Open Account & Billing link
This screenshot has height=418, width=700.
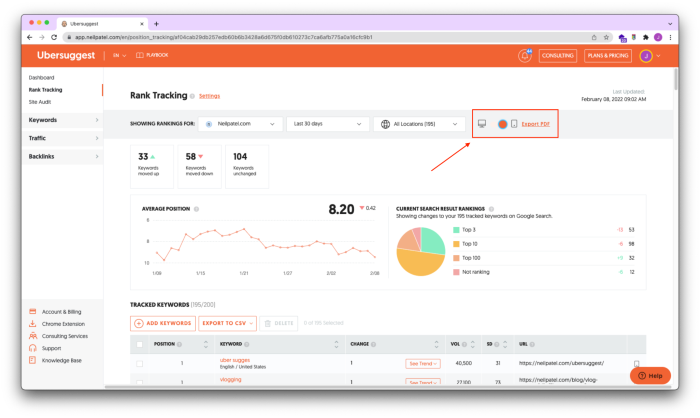coord(62,312)
